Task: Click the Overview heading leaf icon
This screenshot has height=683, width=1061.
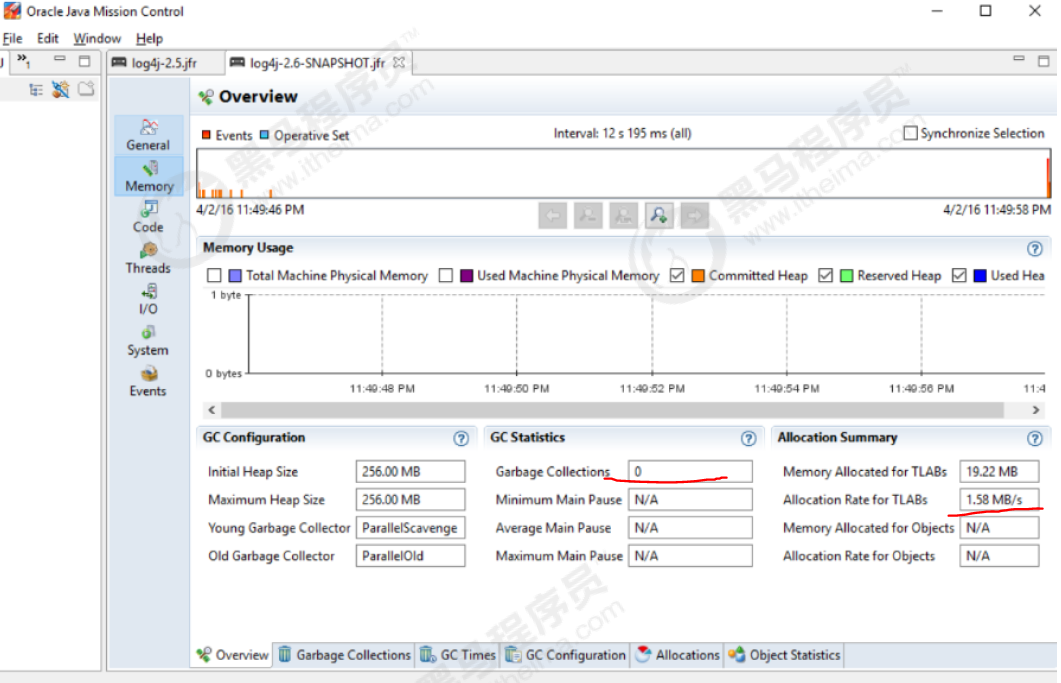Action: 206,97
